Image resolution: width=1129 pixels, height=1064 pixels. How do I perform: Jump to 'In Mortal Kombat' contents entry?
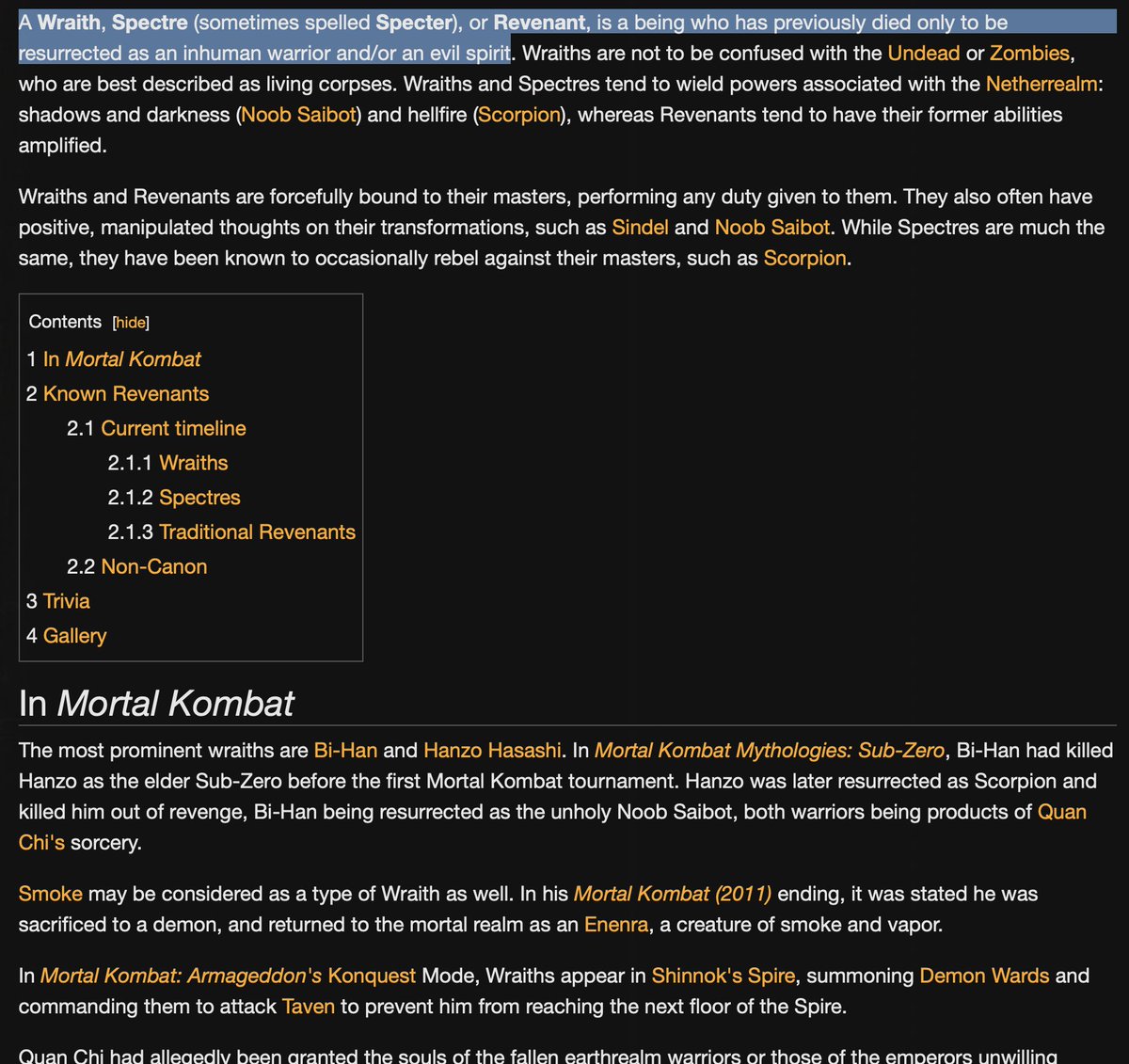[x=122, y=359]
